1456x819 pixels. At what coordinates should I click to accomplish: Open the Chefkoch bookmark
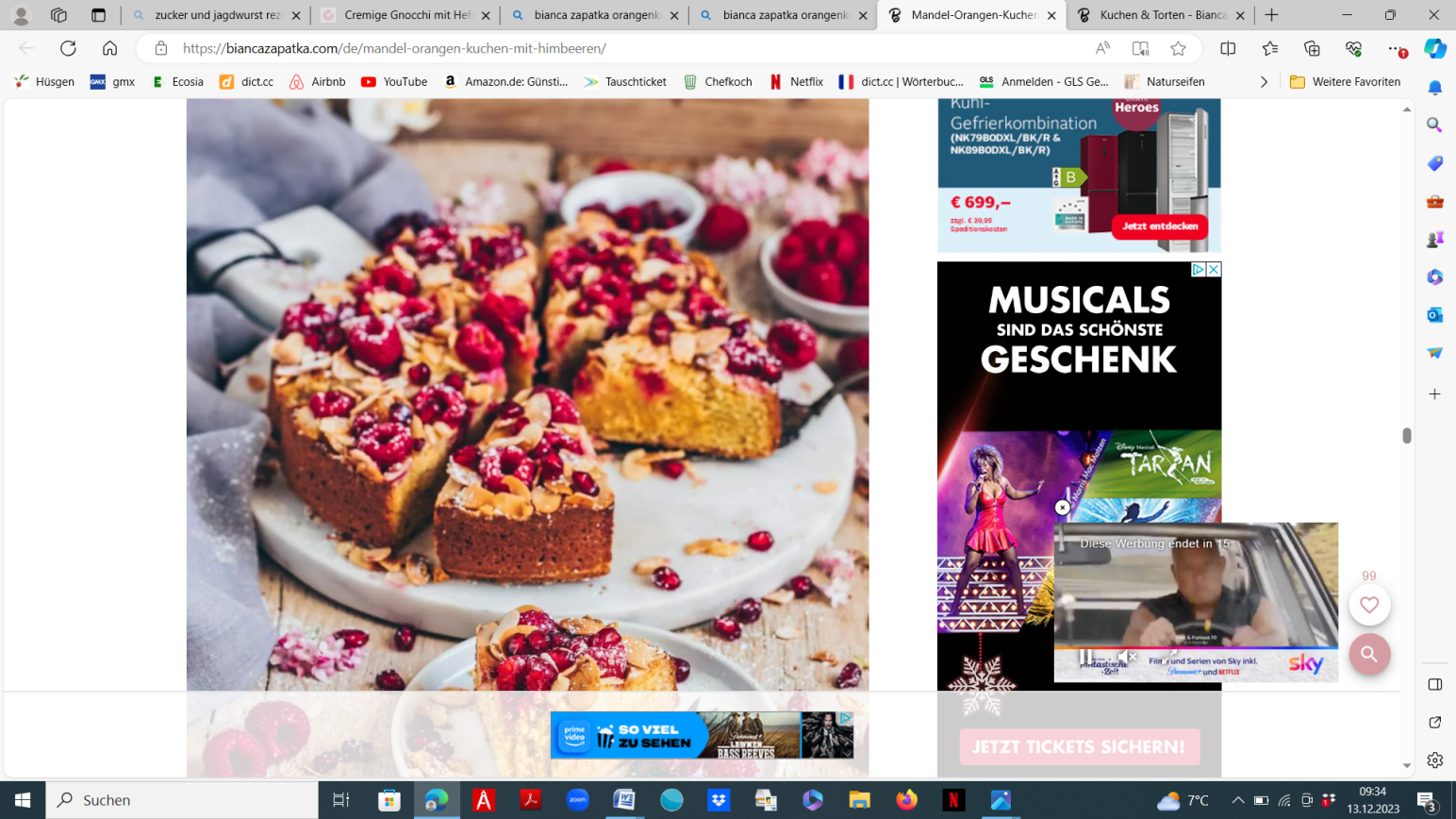coord(718,82)
